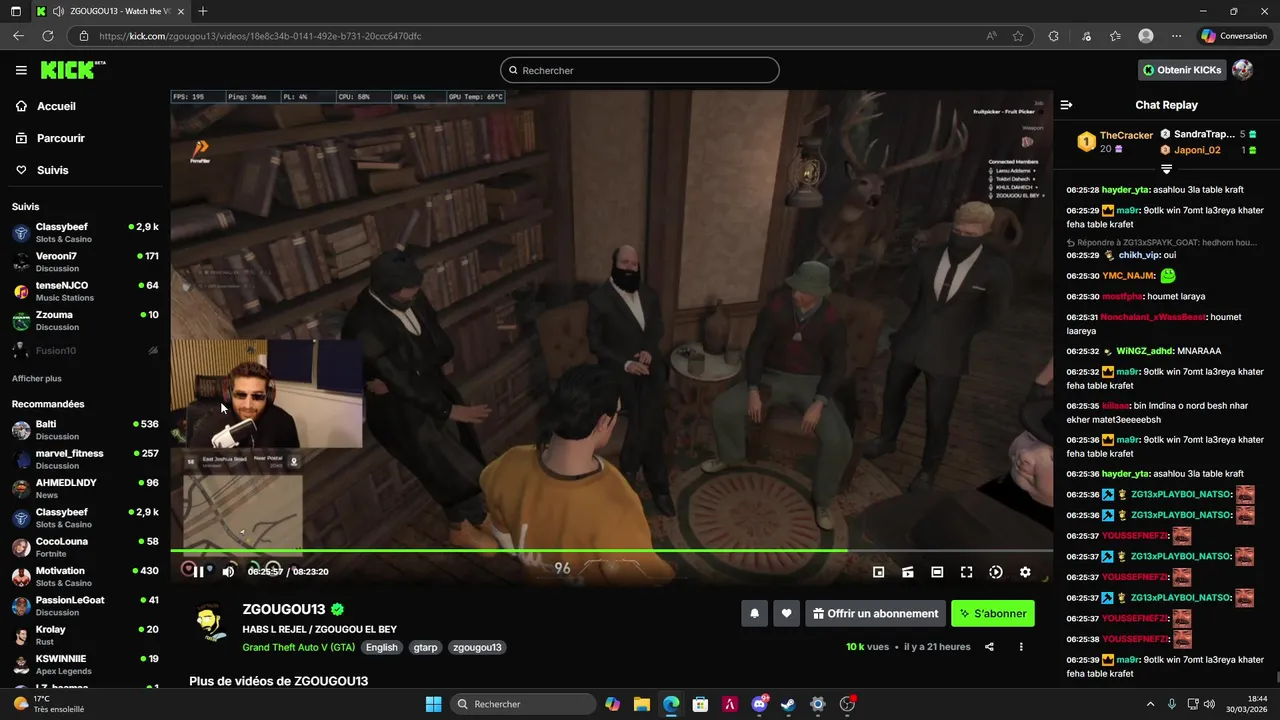Open Edge settings and more menu

pos(1177,36)
